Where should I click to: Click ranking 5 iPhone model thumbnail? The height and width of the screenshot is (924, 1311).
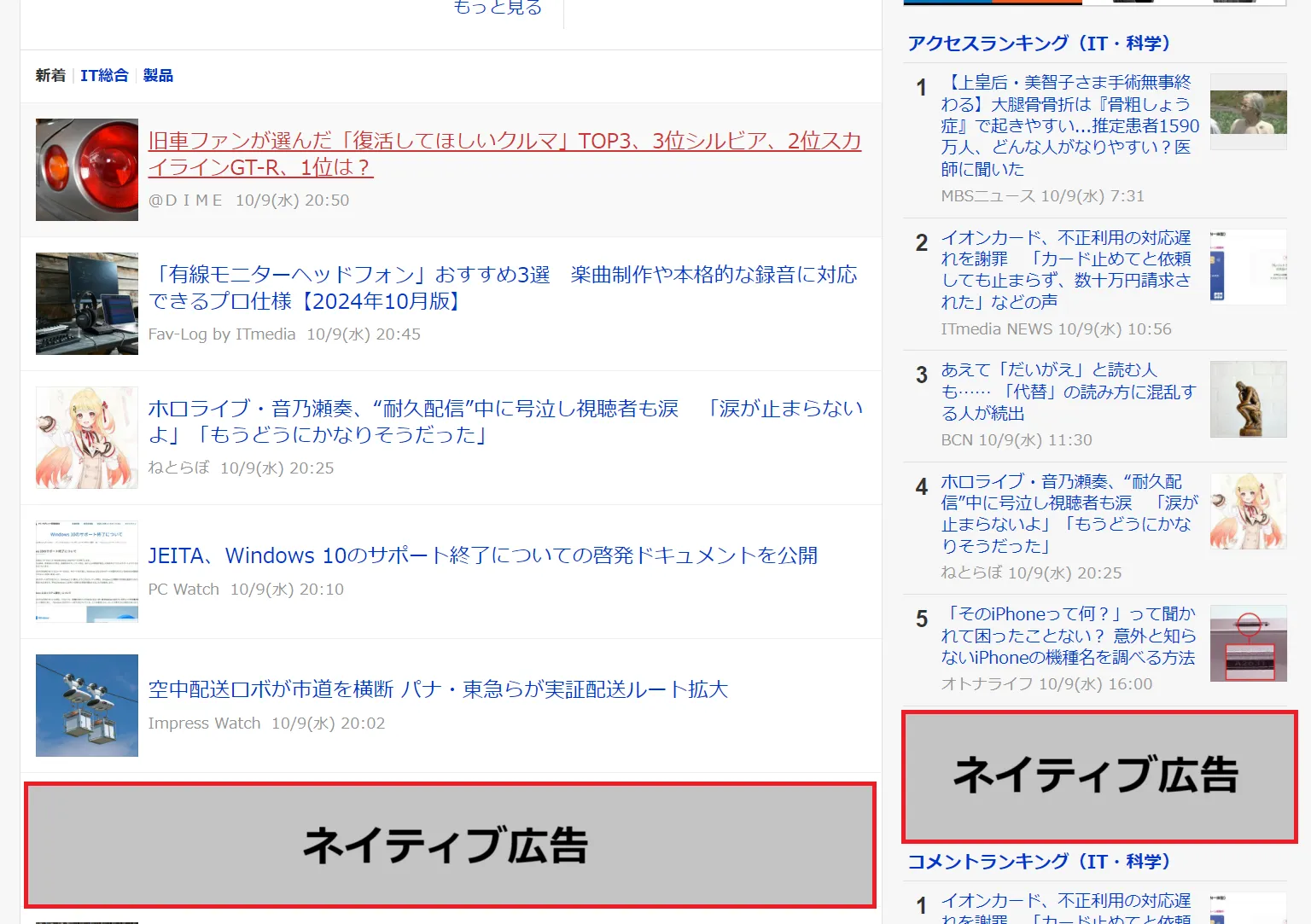point(1249,643)
